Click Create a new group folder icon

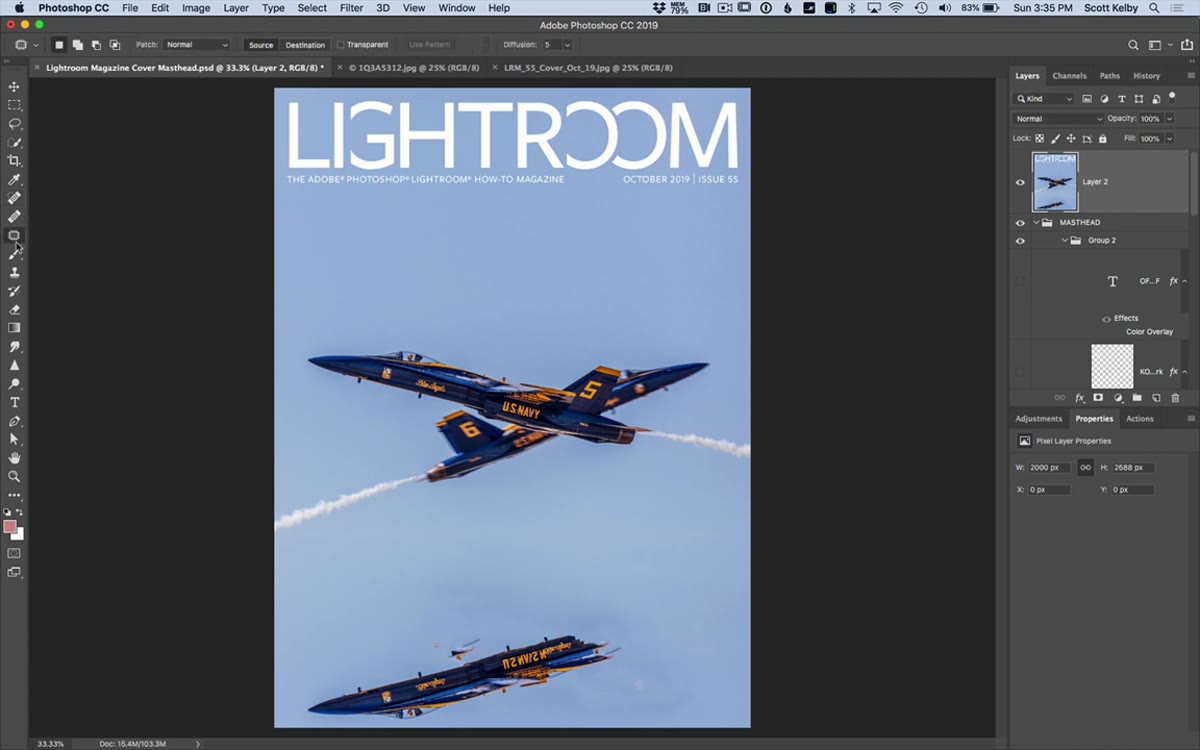1137,398
